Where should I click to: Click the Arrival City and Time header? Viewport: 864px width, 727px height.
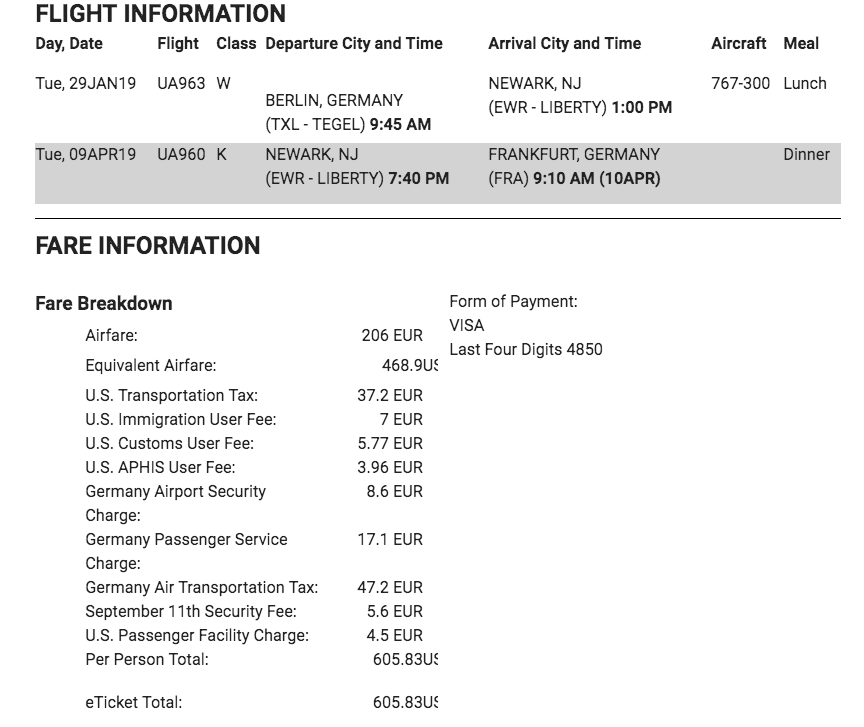(x=564, y=44)
